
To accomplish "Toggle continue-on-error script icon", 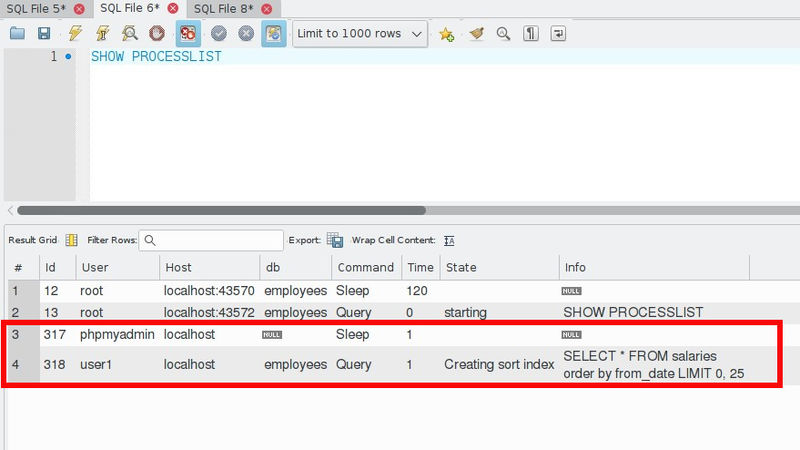I will (188, 34).
